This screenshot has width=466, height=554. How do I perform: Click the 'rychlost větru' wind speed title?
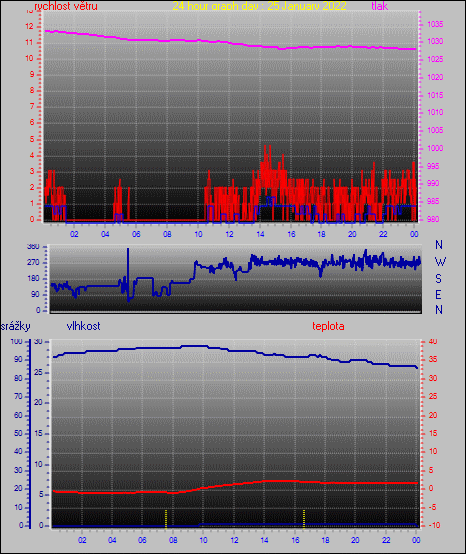tap(66, 6)
